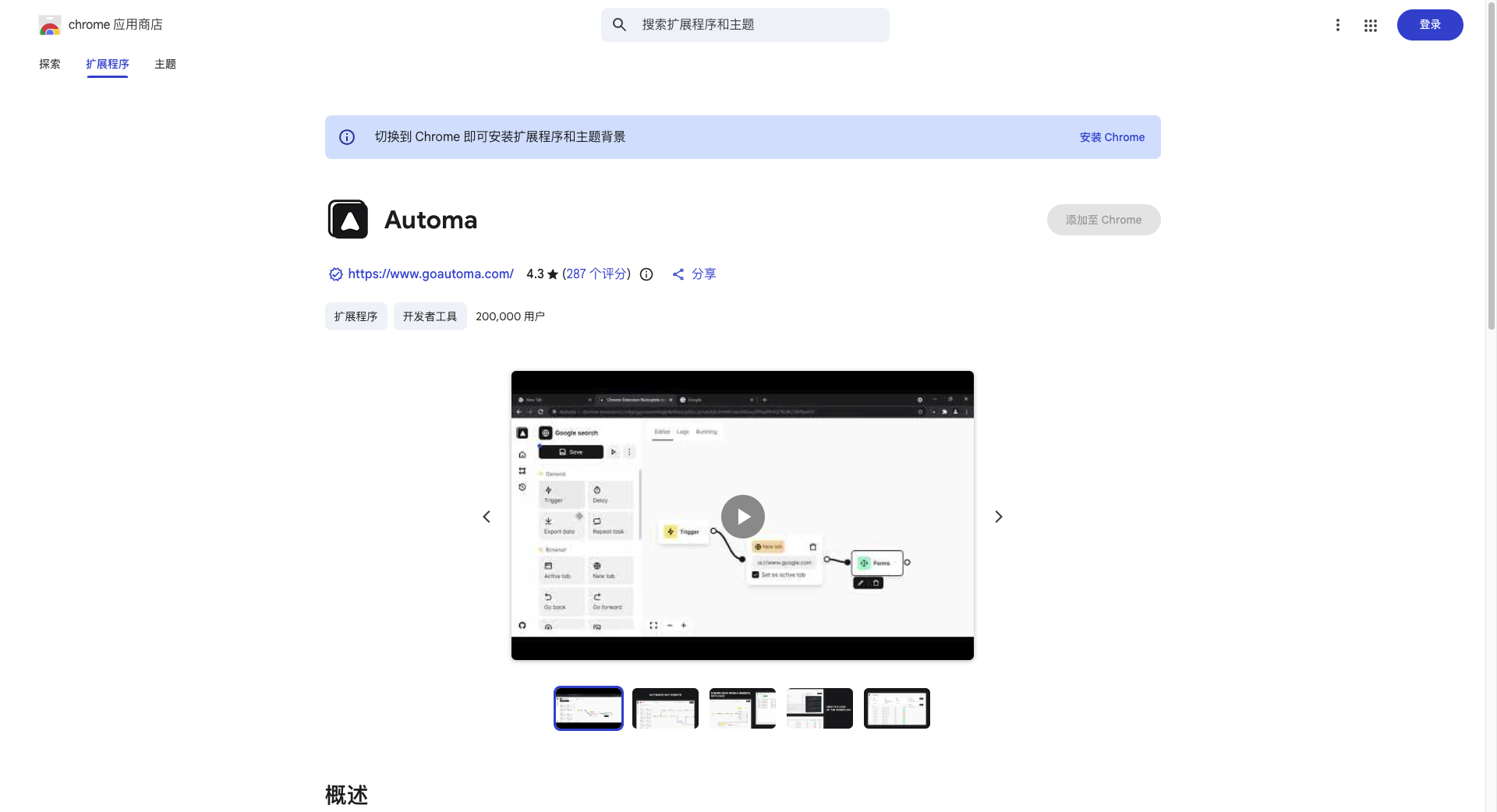Image resolution: width=1497 pixels, height=812 pixels.
Task: Click the 添加至 Chrome button
Action: coord(1103,220)
